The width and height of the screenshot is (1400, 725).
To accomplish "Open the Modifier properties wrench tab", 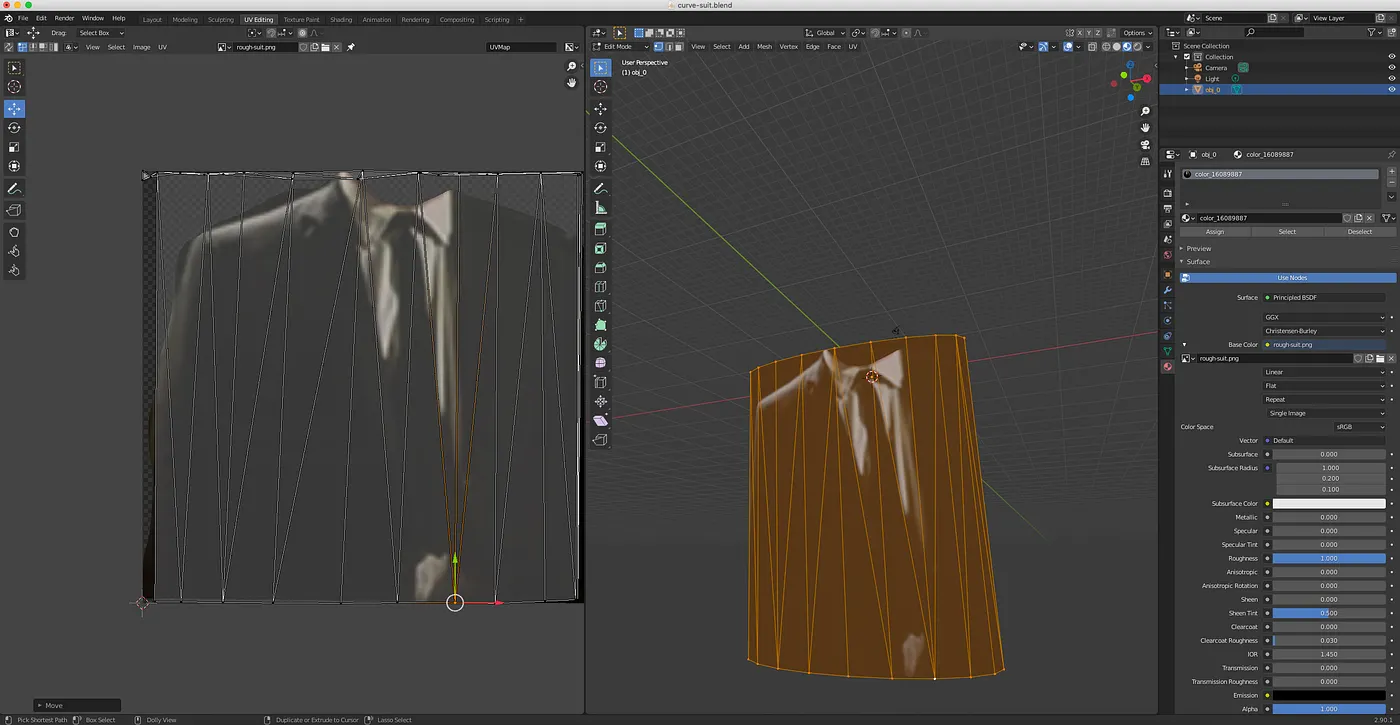I will pyautogui.click(x=1167, y=290).
